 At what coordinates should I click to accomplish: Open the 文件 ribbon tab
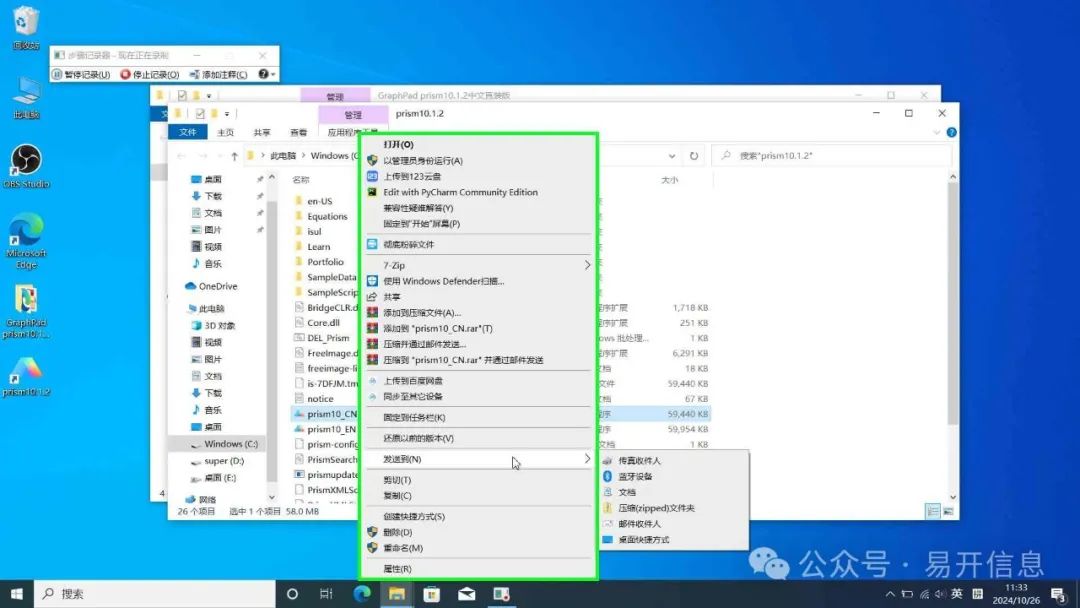point(187,132)
